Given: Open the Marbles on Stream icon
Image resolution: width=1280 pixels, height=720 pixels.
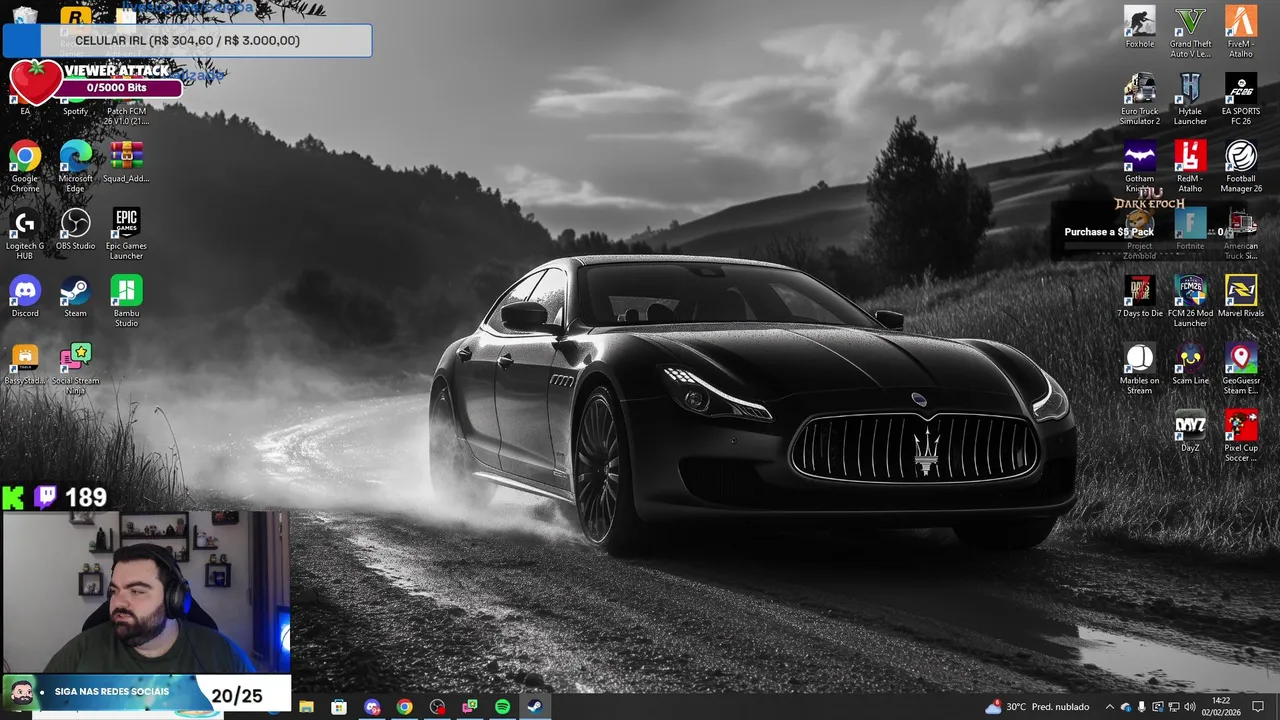Looking at the screenshot, I should 1139,368.
